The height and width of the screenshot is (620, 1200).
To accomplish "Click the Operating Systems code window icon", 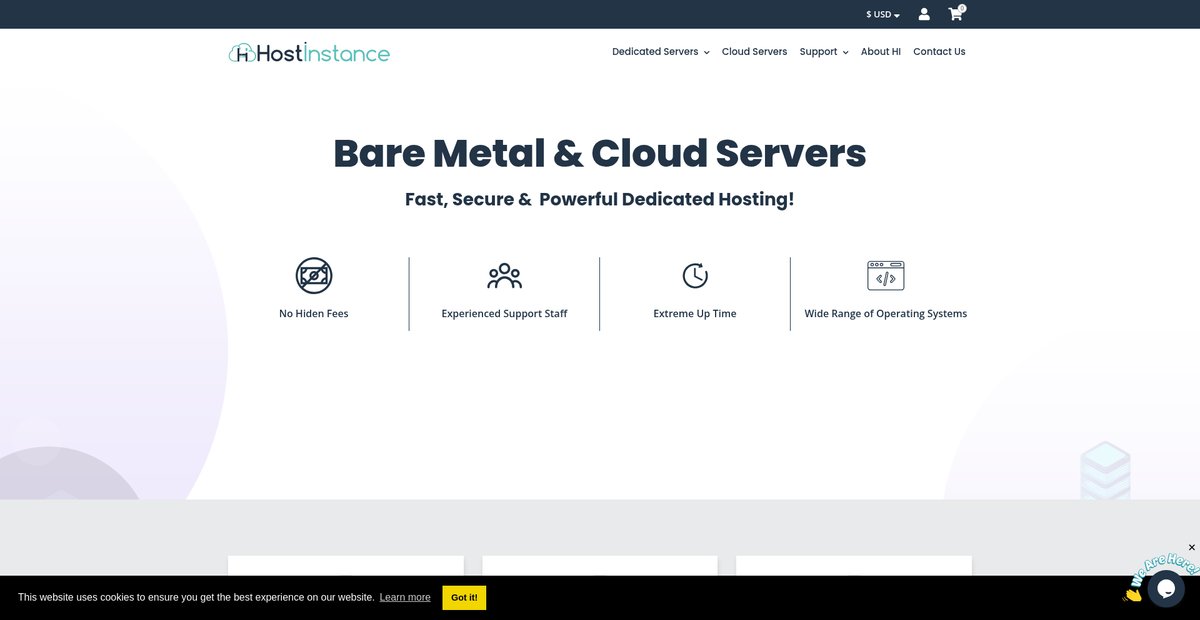I will tap(886, 275).
